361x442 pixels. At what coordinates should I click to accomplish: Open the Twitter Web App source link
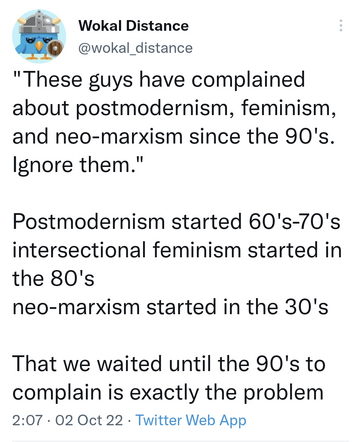click(x=191, y=420)
